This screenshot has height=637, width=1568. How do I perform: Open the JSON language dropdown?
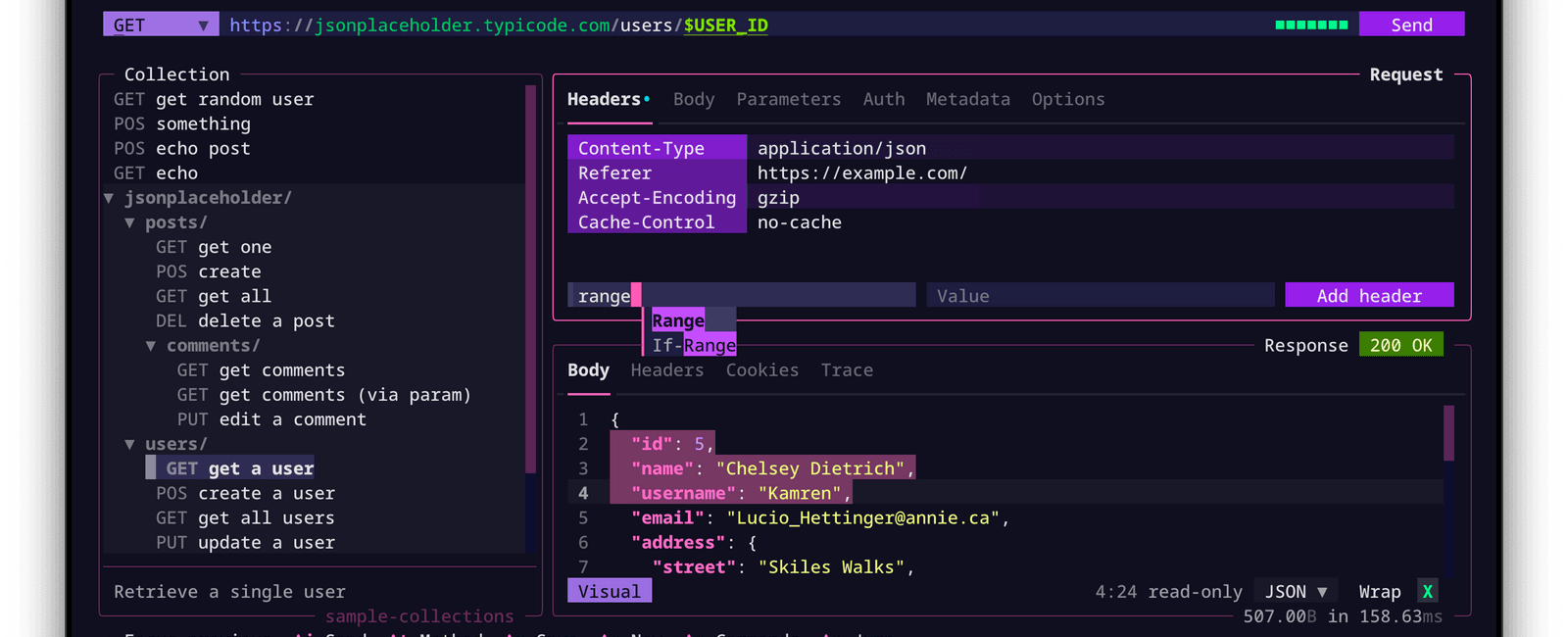[1296, 591]
